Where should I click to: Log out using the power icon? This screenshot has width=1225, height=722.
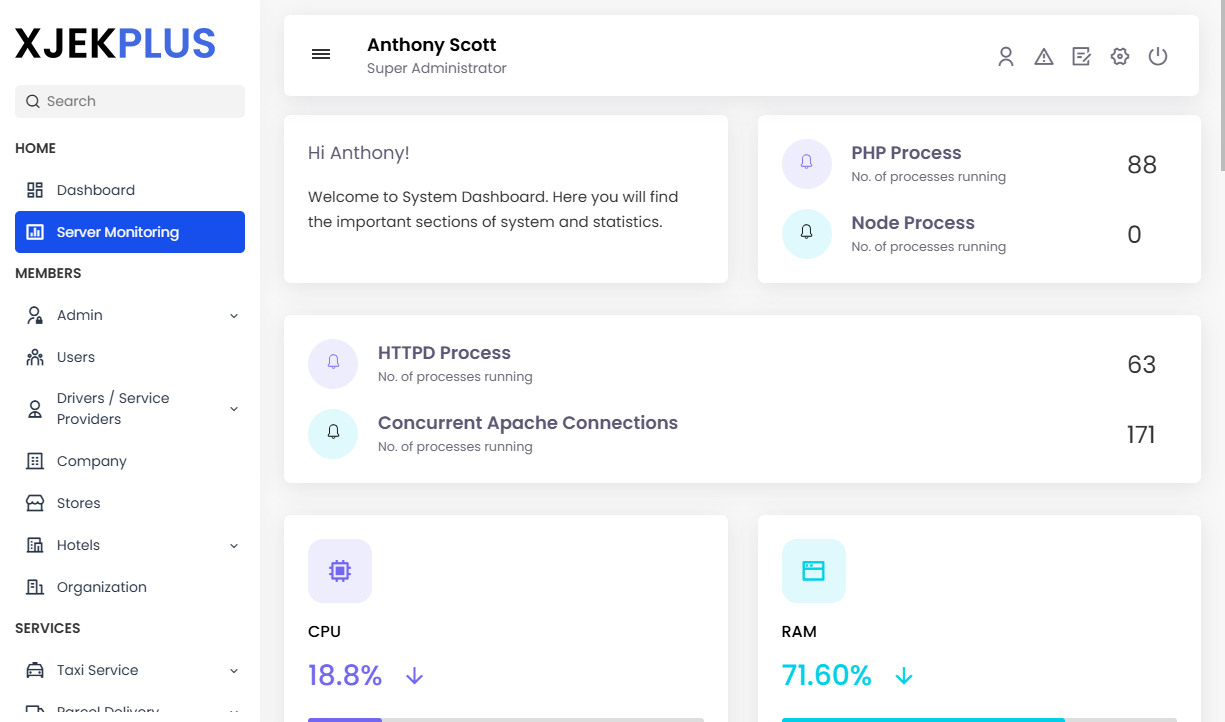[x=1157, y=56]
